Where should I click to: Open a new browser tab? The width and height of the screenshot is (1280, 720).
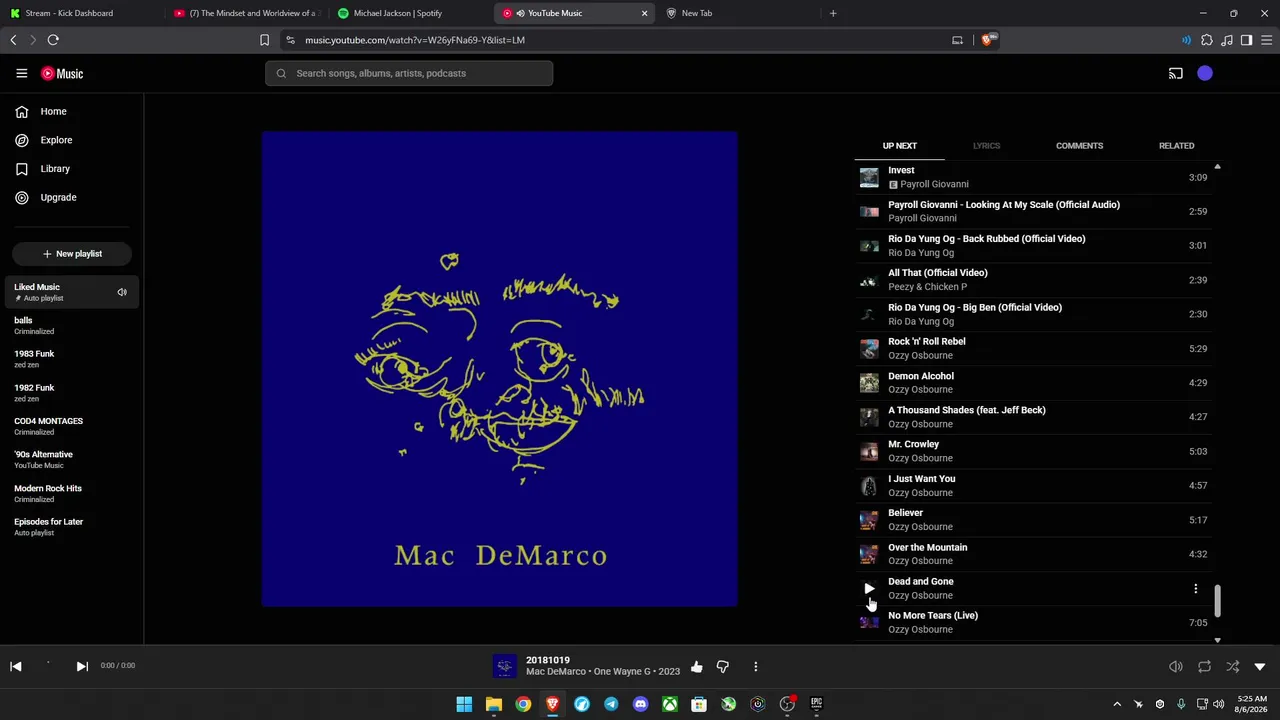click(833, 13)
